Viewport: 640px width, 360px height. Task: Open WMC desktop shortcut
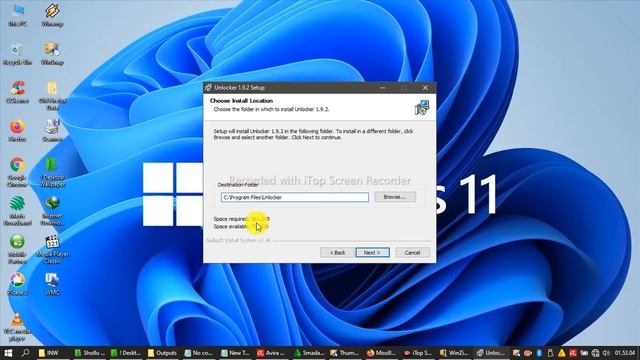coord(52,284)
